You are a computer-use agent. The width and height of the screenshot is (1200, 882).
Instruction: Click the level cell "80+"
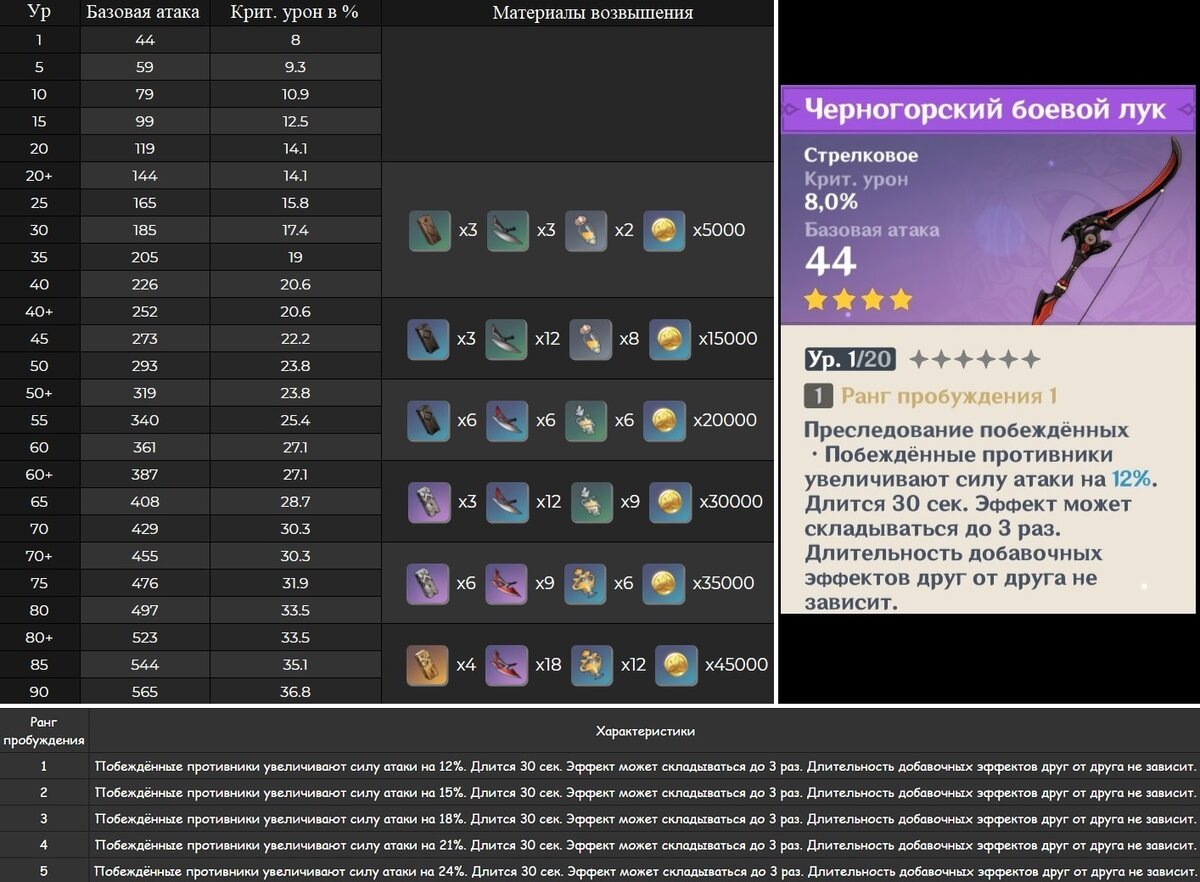[39, 637]
